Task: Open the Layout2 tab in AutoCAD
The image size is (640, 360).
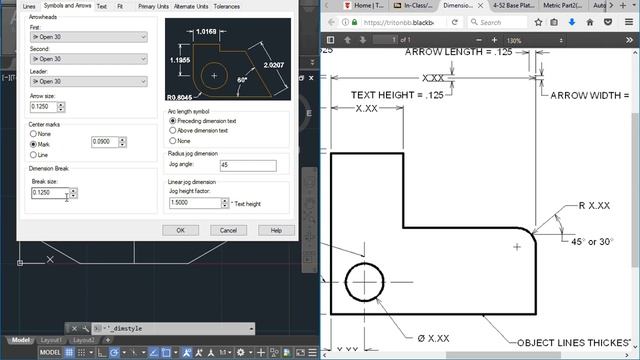Action: (84, 340)
